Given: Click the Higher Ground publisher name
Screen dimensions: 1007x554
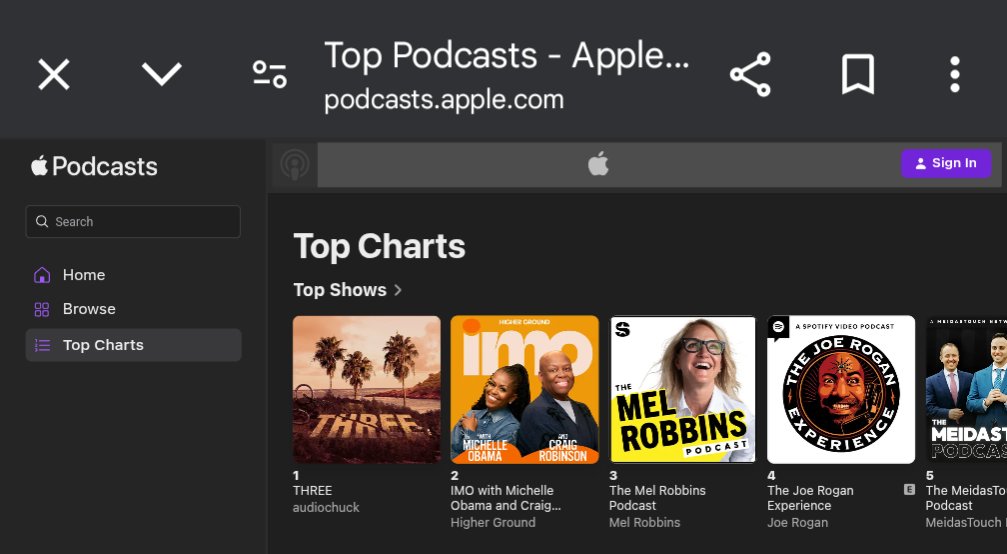Looking at the screenshot, I should 493,523.
